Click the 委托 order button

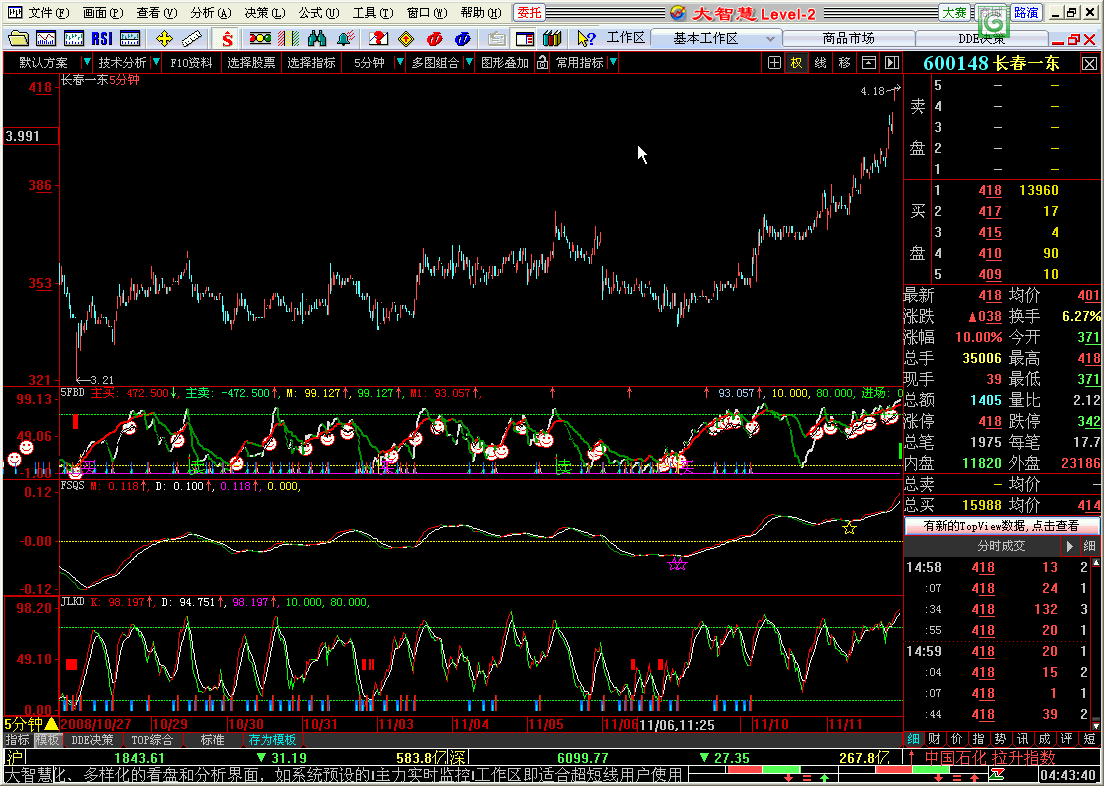tap(527, 13)
